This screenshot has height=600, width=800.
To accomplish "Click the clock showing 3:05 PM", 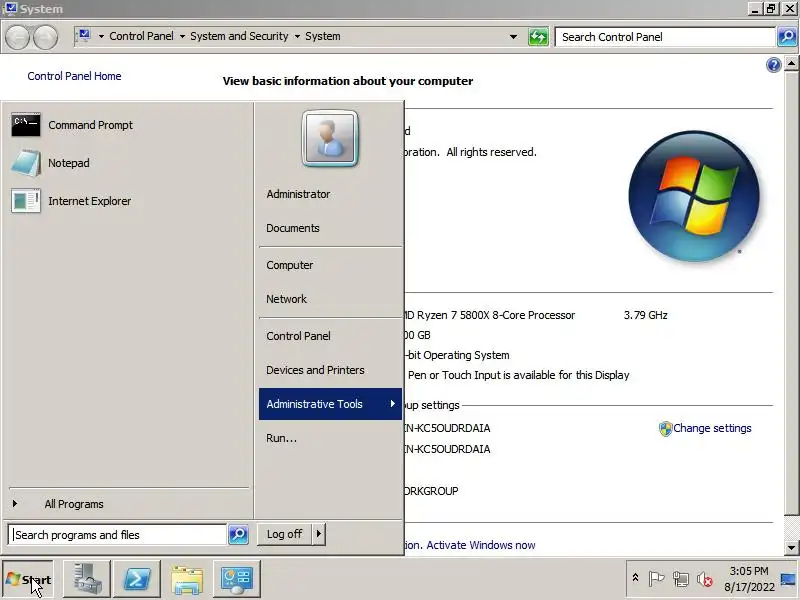I will click(x=748, y=571).
